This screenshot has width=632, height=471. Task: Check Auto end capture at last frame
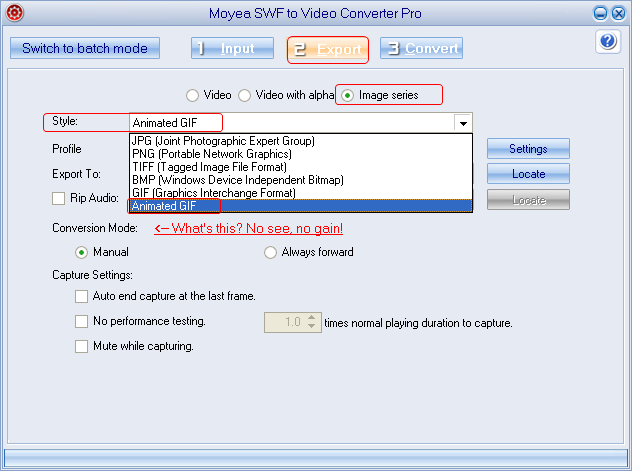(x=81, y=297)
